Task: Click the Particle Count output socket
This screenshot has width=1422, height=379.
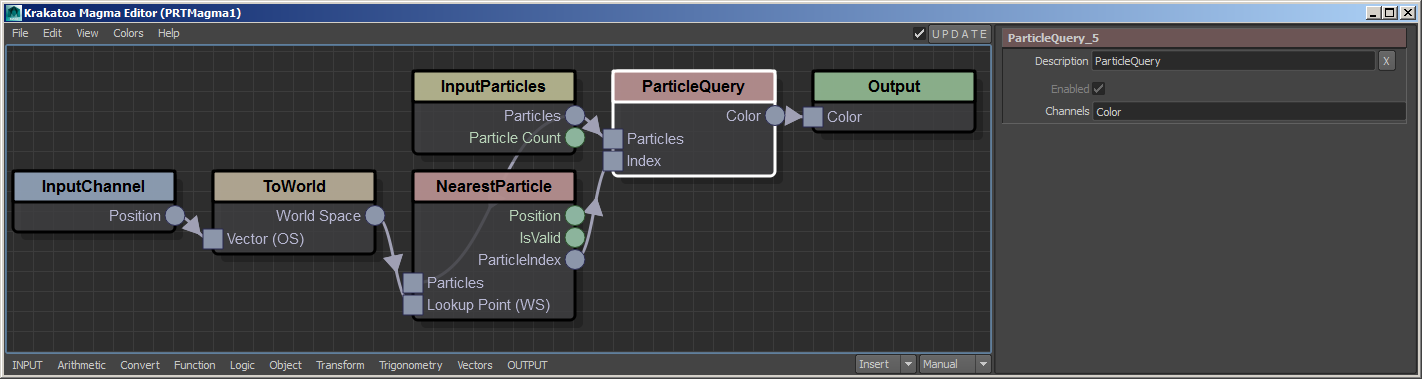Action: point(574,138)
